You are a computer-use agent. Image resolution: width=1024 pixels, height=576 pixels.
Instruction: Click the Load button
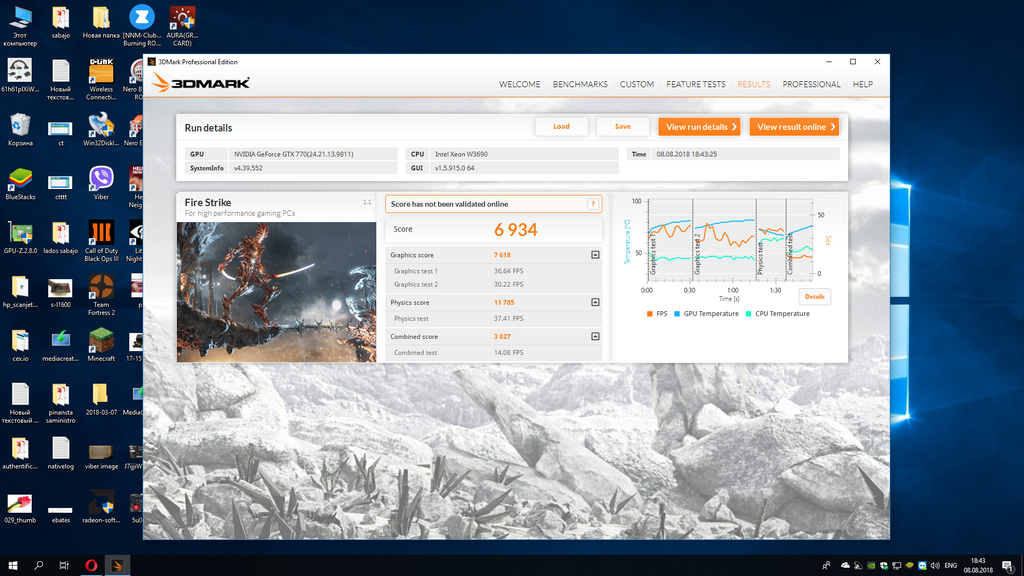click(x=562, y=127)
